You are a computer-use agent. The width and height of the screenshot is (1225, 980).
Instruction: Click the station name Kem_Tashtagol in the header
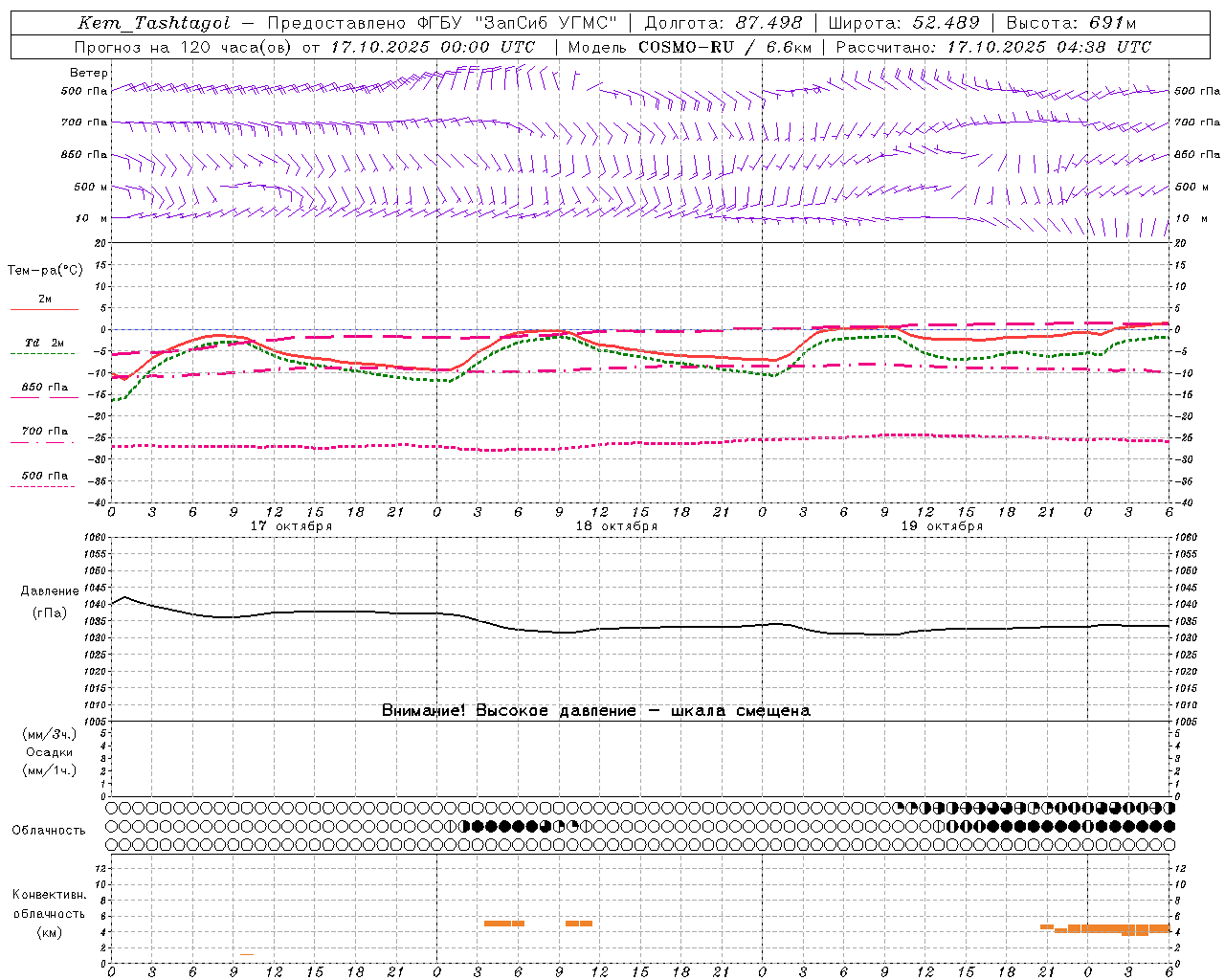[x=154, y=23]
